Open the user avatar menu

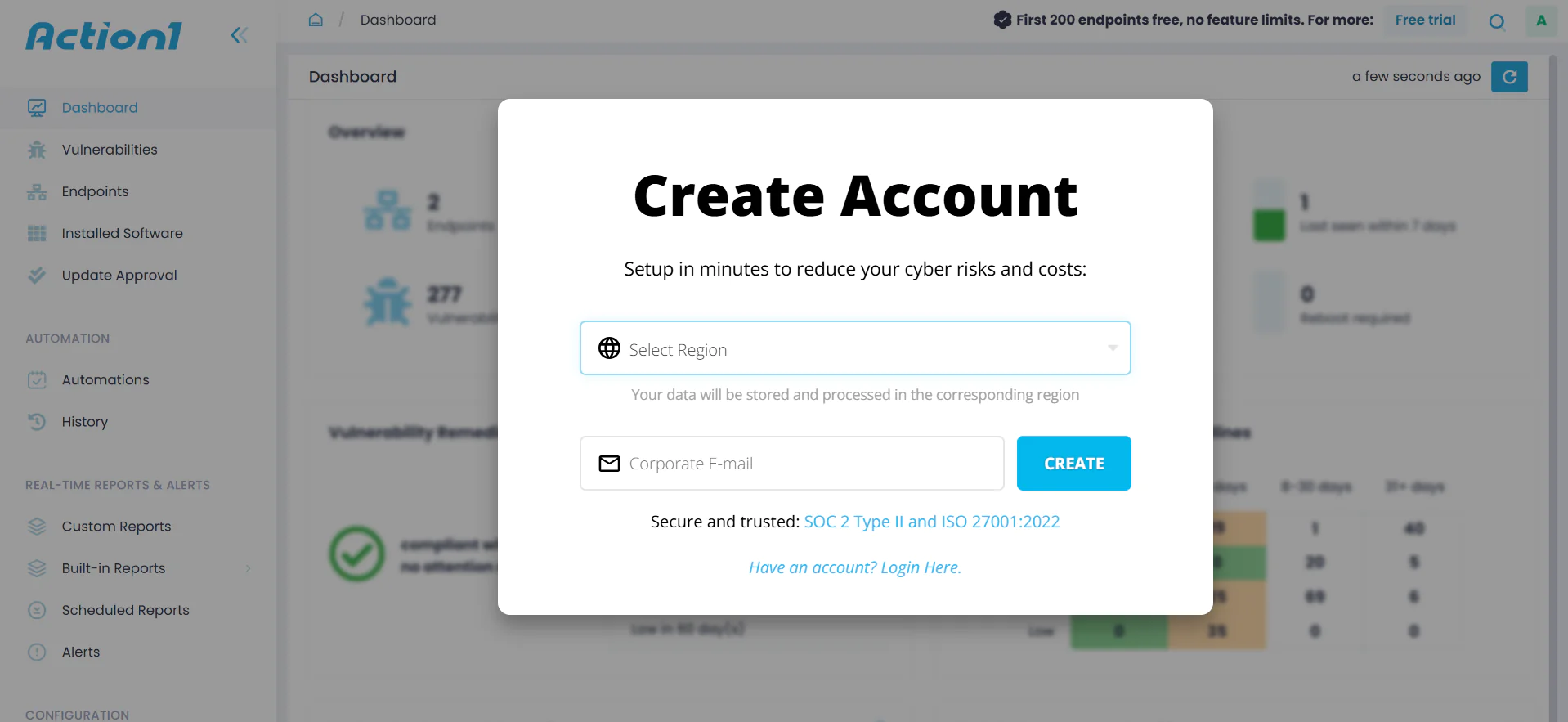click(1541, 21)
